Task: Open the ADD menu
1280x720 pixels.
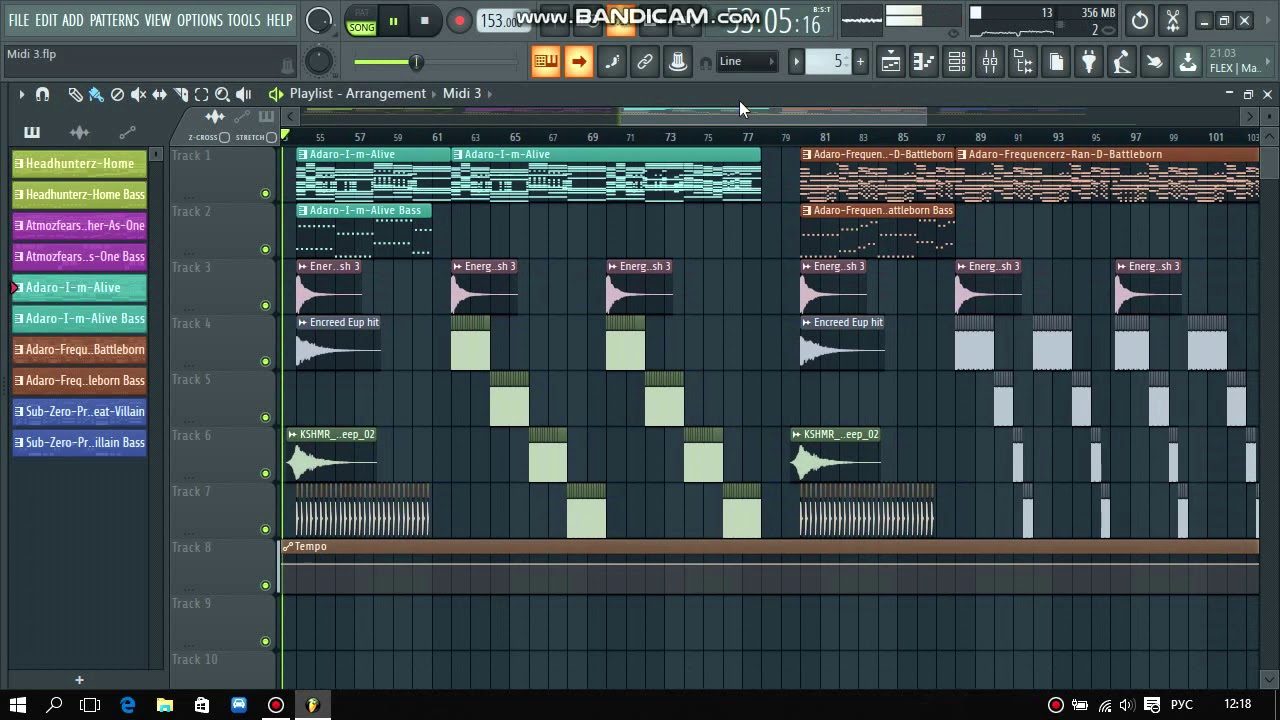Action: [73, 20]
